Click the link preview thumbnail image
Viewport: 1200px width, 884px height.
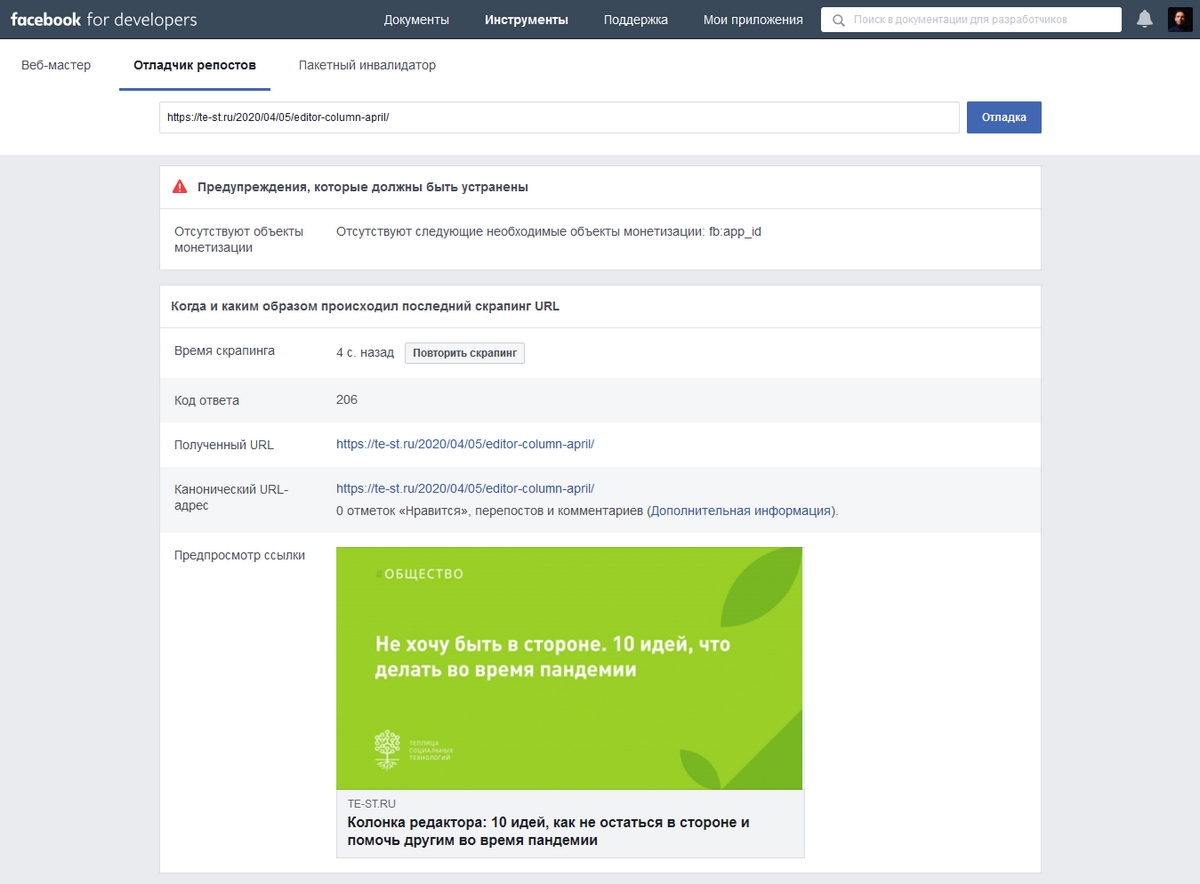pyautogui.click(x=570, y=668)
